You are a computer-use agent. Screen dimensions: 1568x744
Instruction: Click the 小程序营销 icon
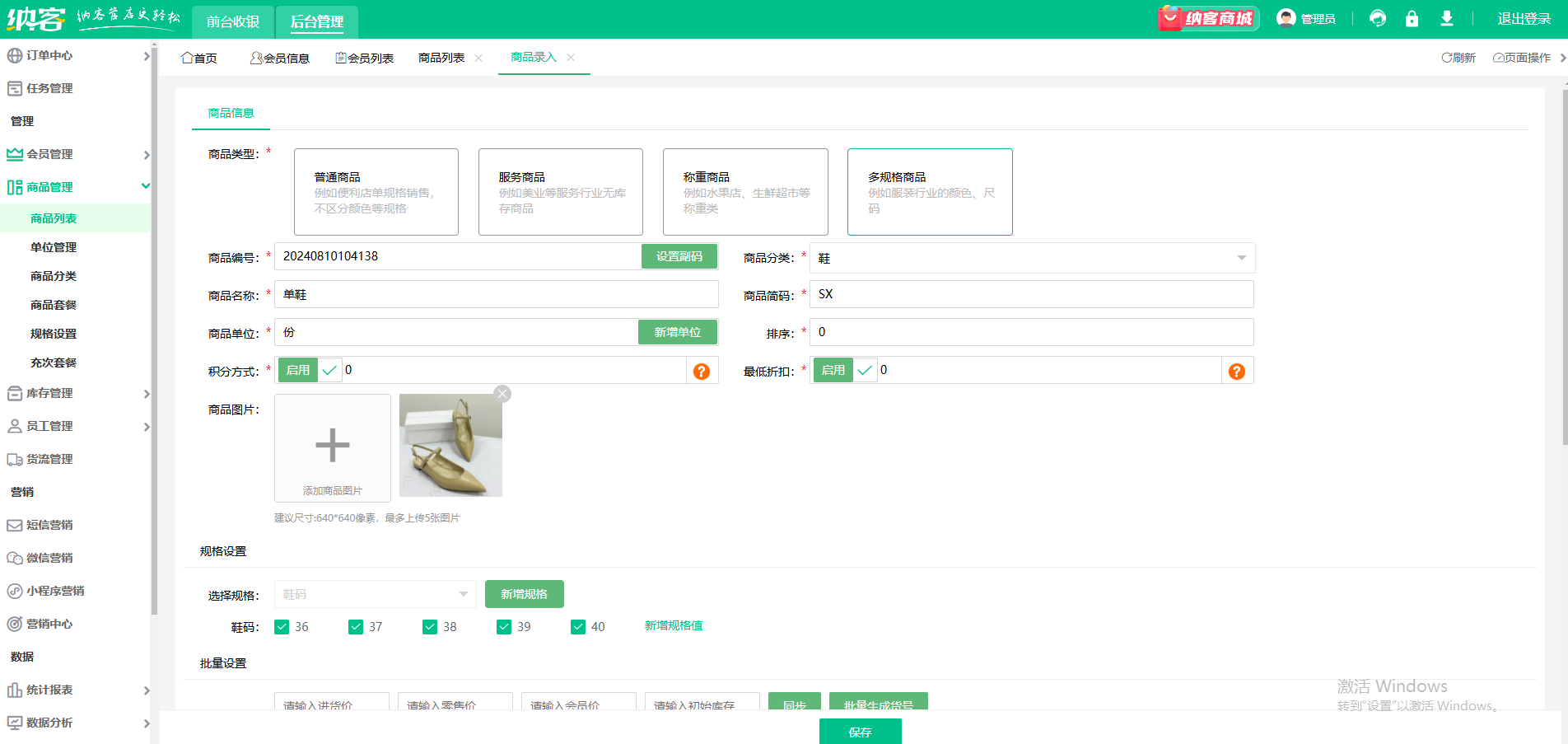click(15, 591)
